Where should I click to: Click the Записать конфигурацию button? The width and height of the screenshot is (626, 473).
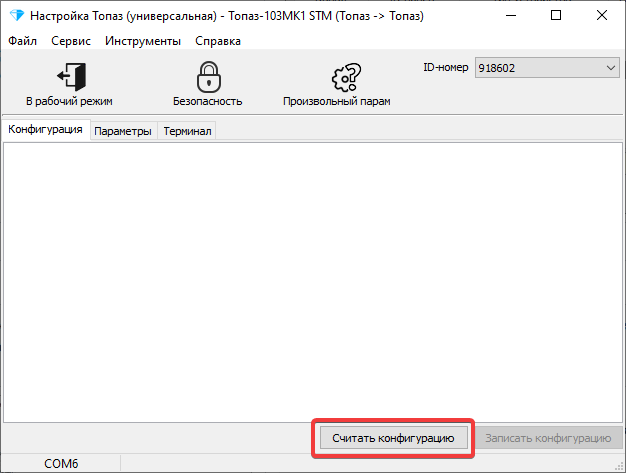[x=548, y=438]
